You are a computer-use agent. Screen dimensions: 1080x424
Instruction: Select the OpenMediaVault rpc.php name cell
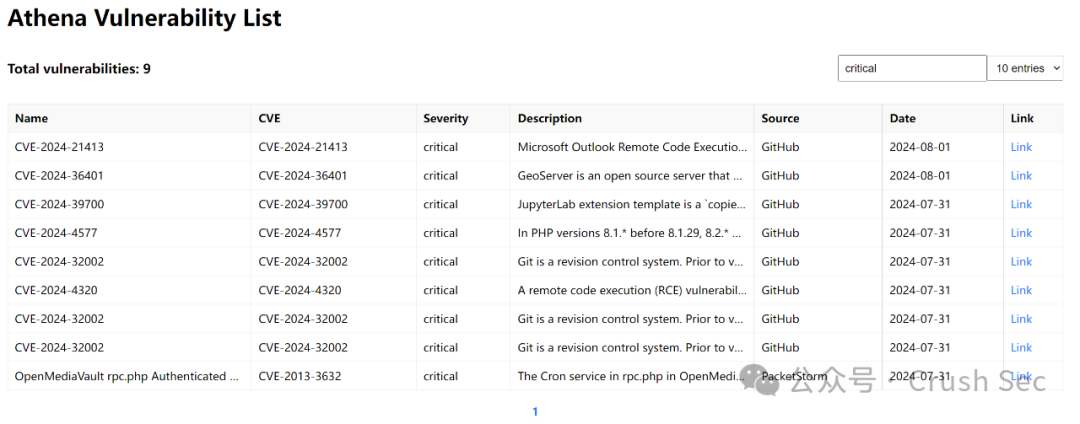(x=127, y=376)
